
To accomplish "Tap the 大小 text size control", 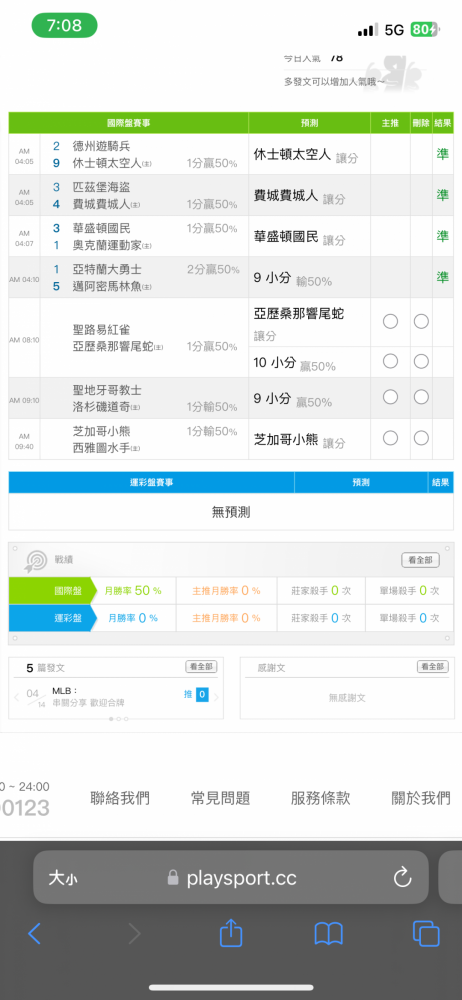I will tap(63, 878).
